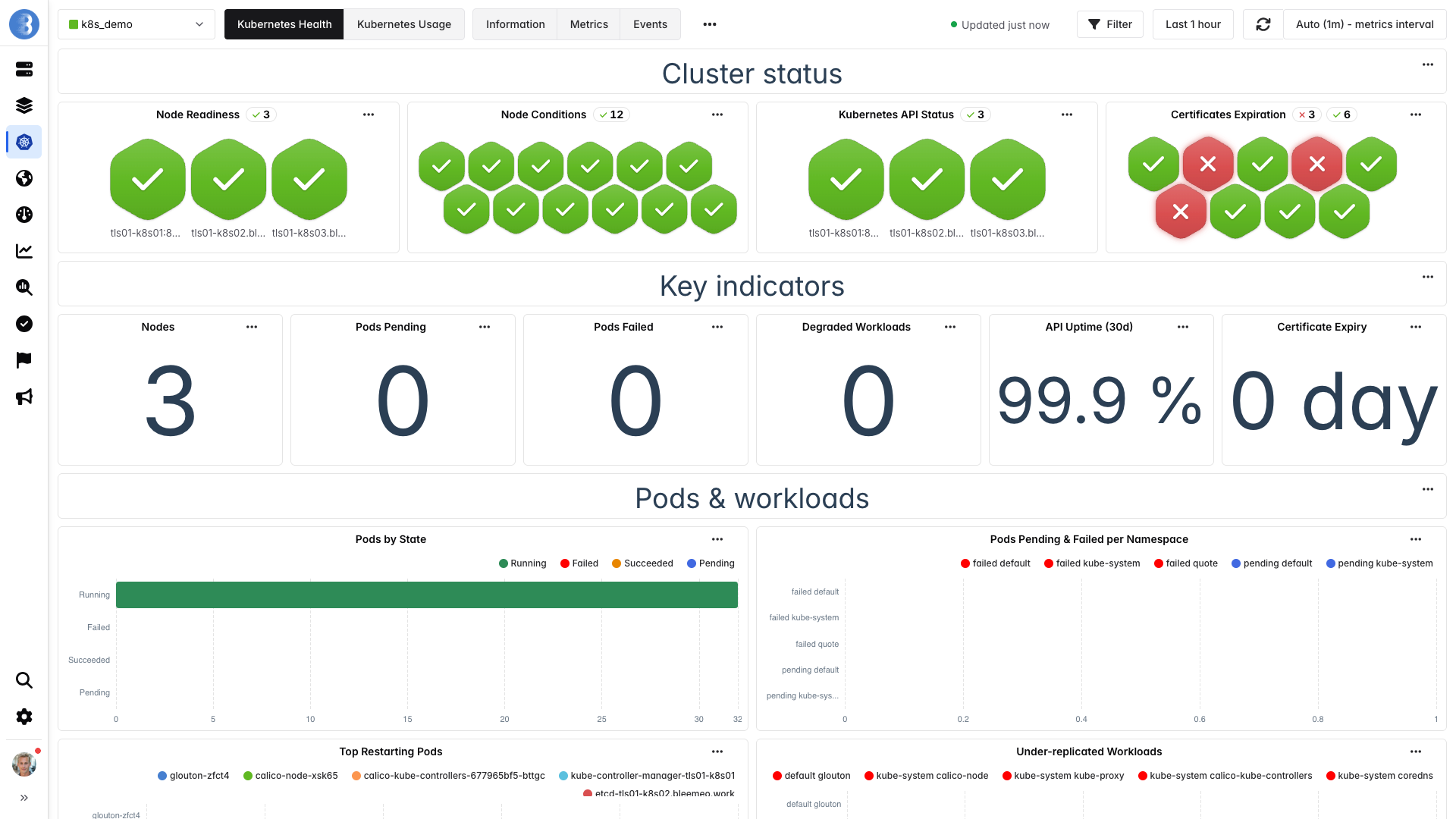Open Certificates Expiration widget options menu
The image size is (1456, 819).
coord(1416,115)
